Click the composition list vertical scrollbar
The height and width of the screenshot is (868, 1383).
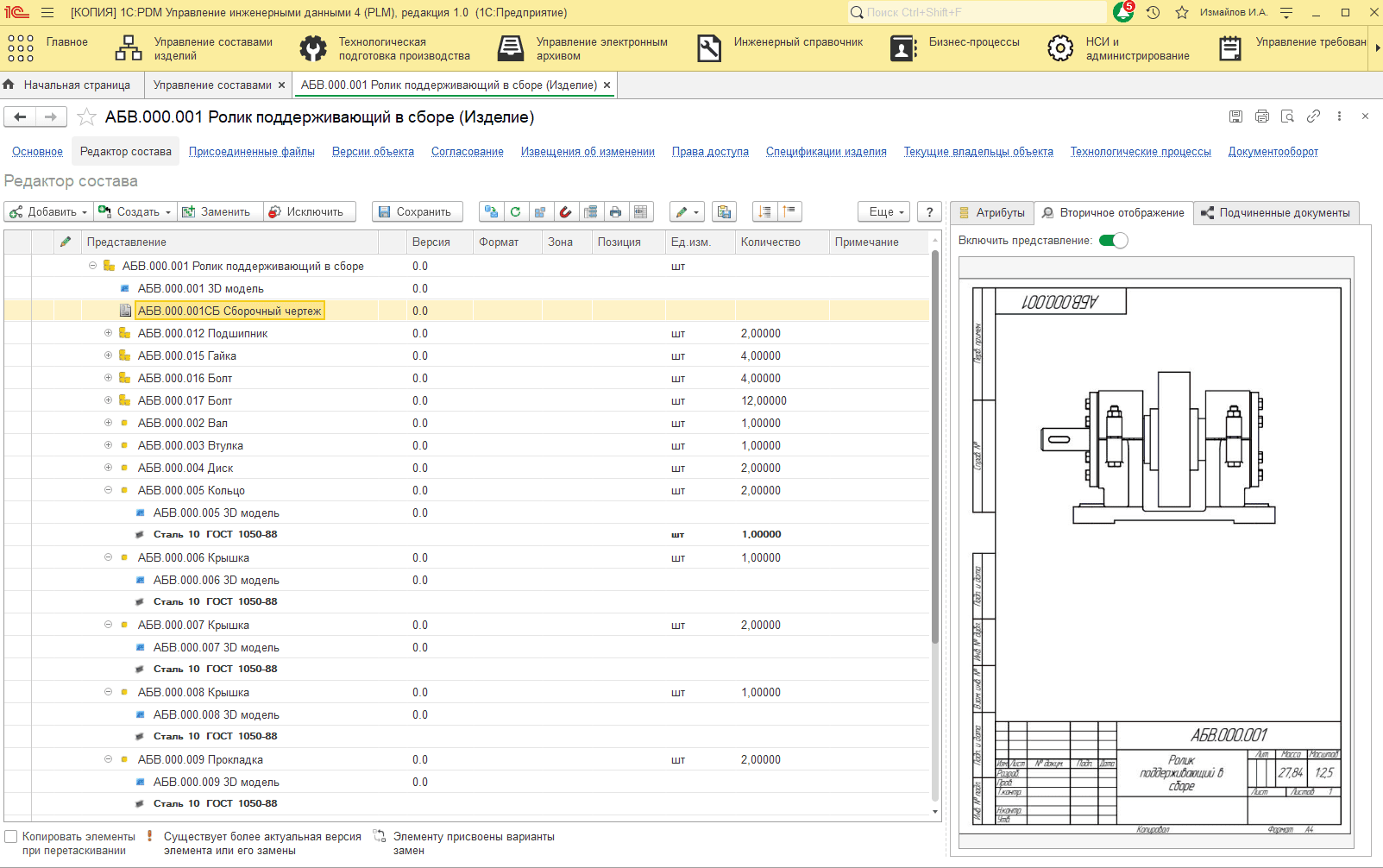935,447
